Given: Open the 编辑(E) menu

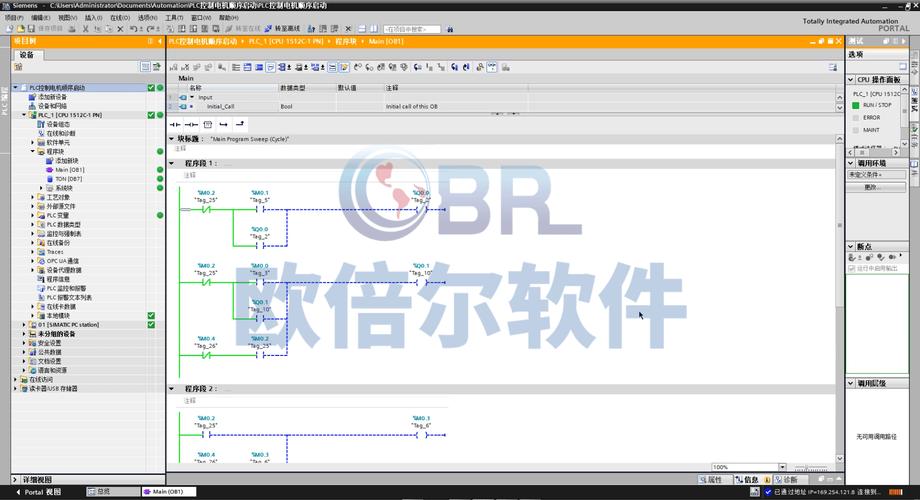Looking at the screenshot, I should (40, 18).
